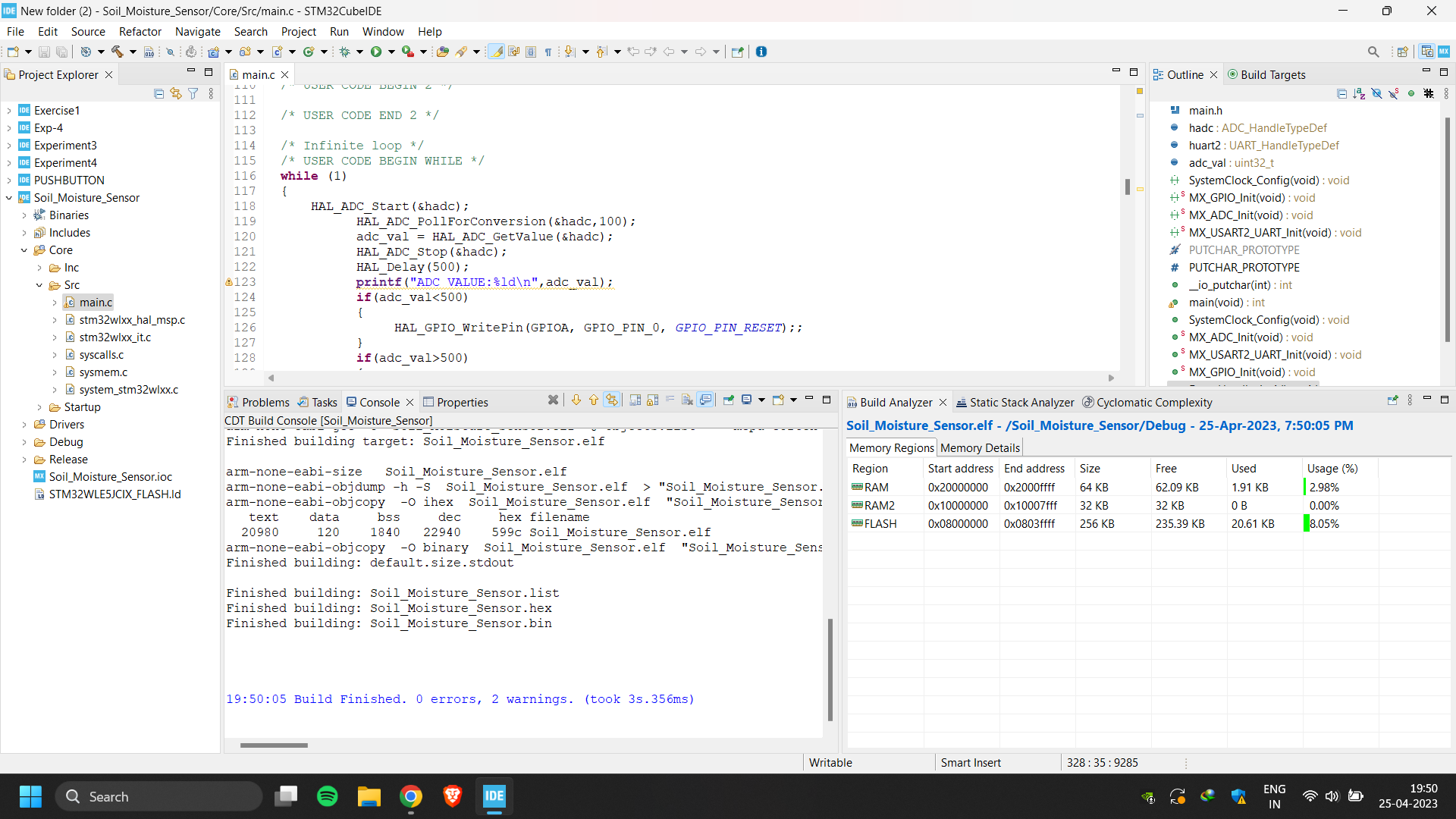Select the Memory Details tab
This screenshot has width=1456, height=819.
[x=980, y=448]
